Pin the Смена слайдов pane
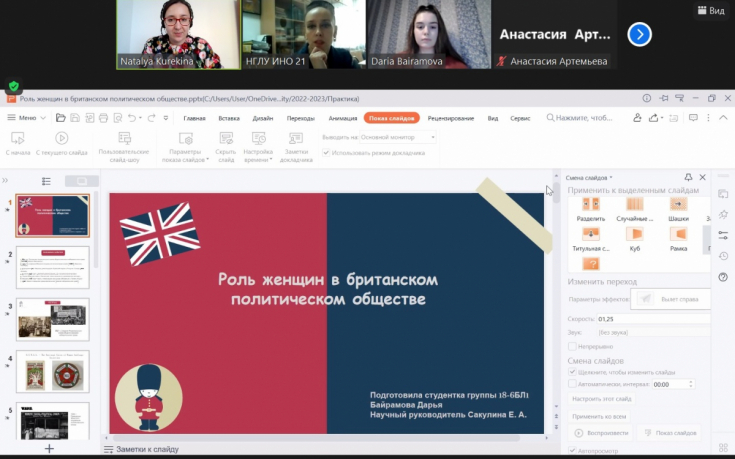The width and height of the screenshot is (735, 459). pyautogui.click(x=688, y=177)
